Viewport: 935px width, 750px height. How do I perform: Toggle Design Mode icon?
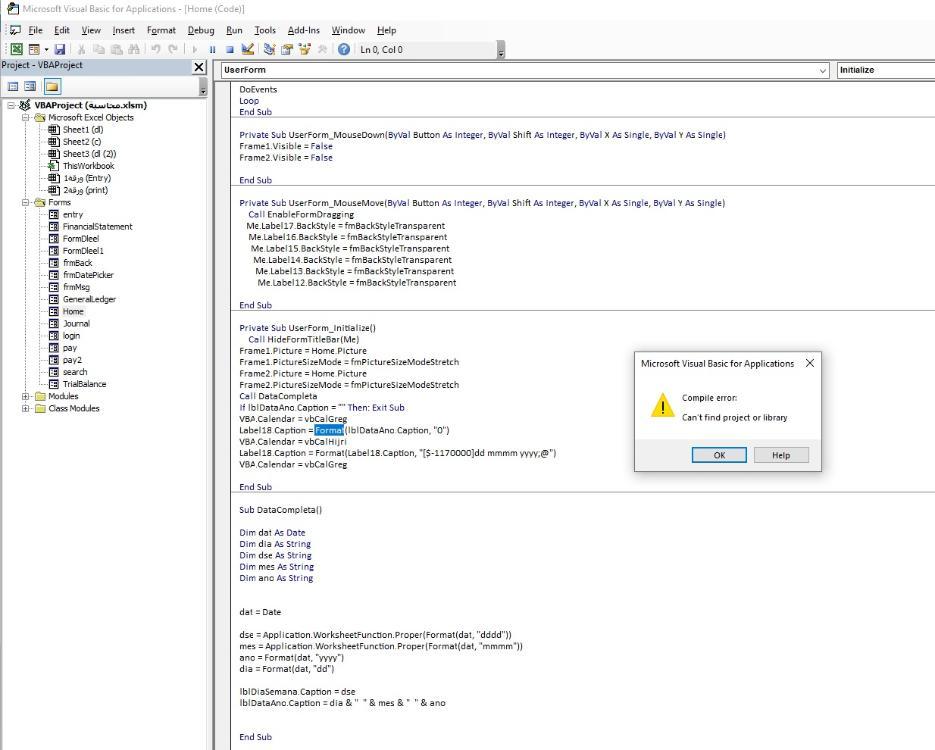[x=247, y=49]
